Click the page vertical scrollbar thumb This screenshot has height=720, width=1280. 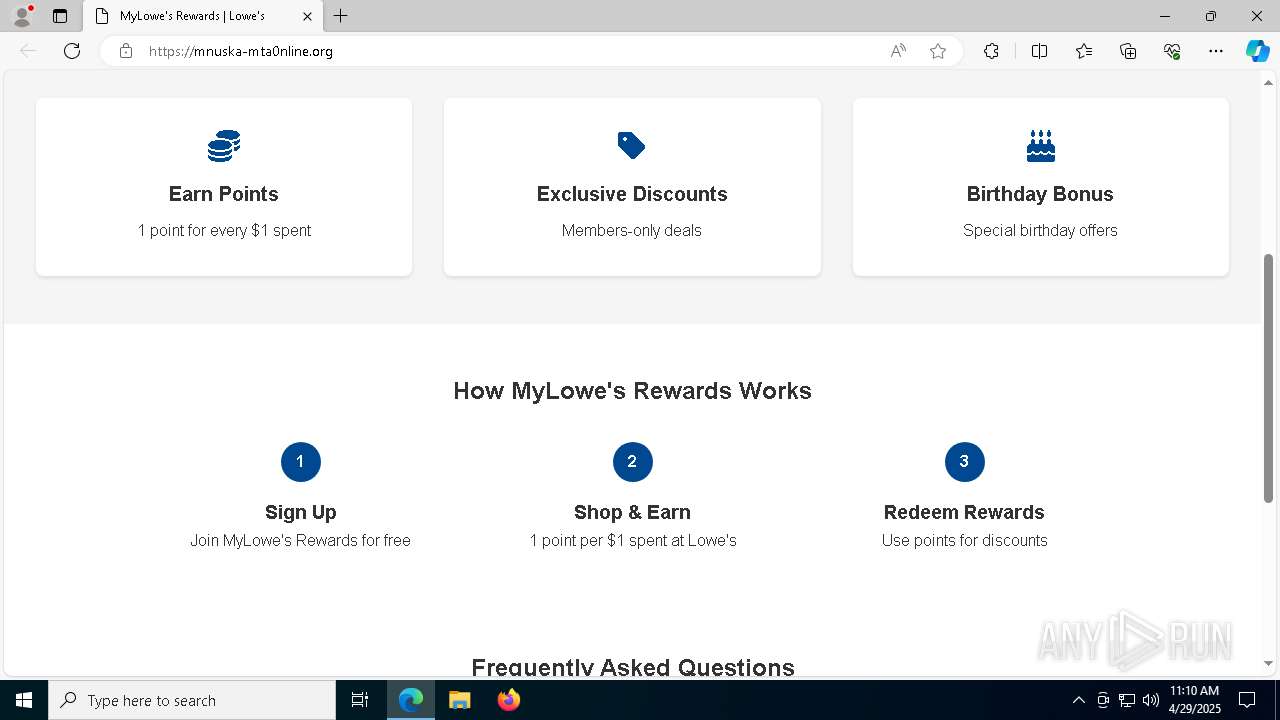1269,378
